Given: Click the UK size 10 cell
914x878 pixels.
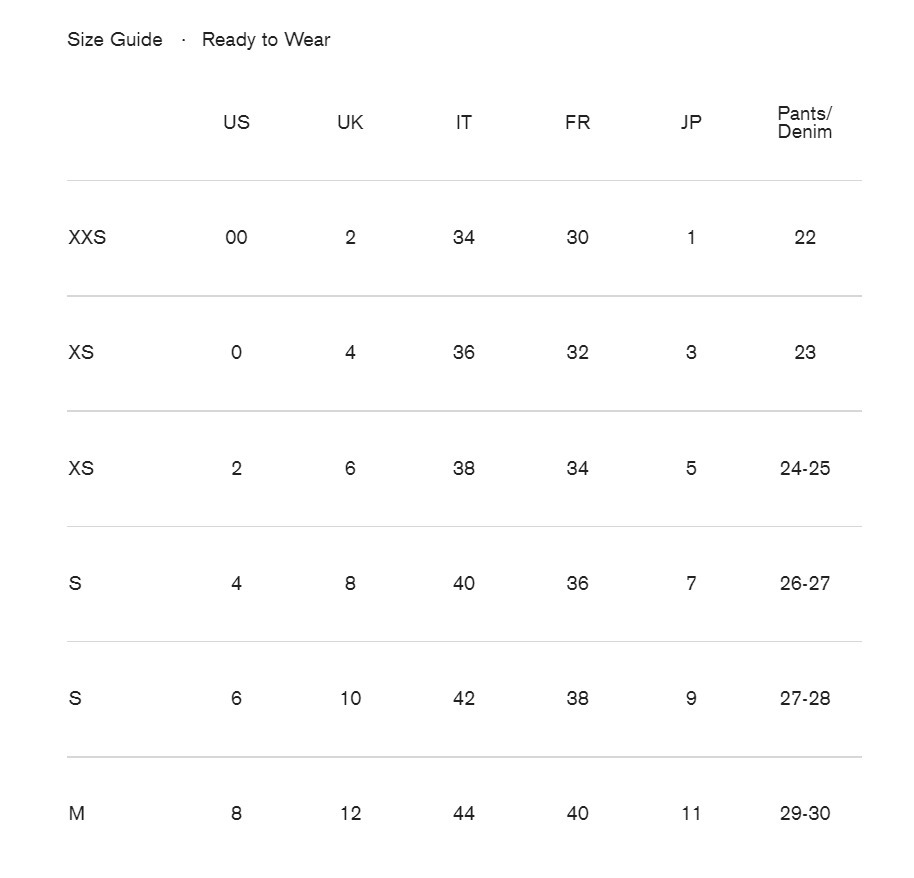Looking at the screenshot, I should [x=350, y=698].
